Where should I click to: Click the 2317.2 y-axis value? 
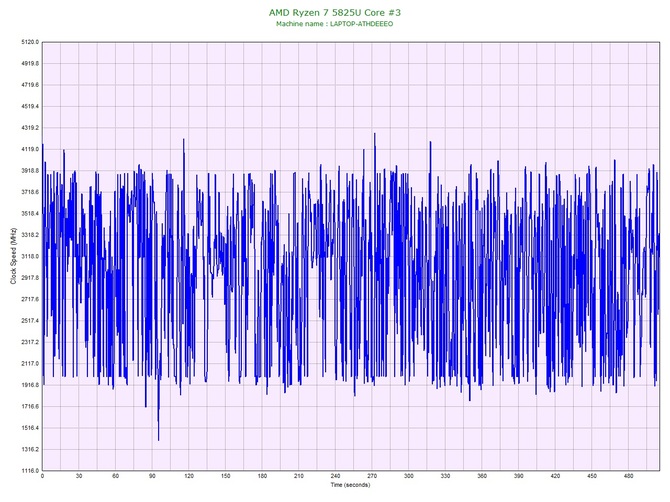(x=30, y=342)
